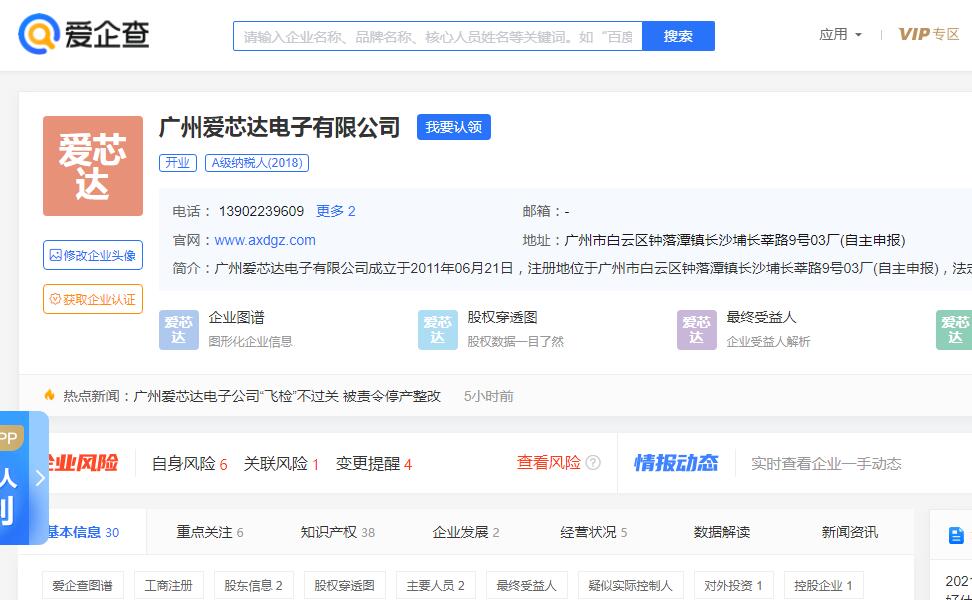
Task: Click the hot news flame icon
Action: point(50,396)
